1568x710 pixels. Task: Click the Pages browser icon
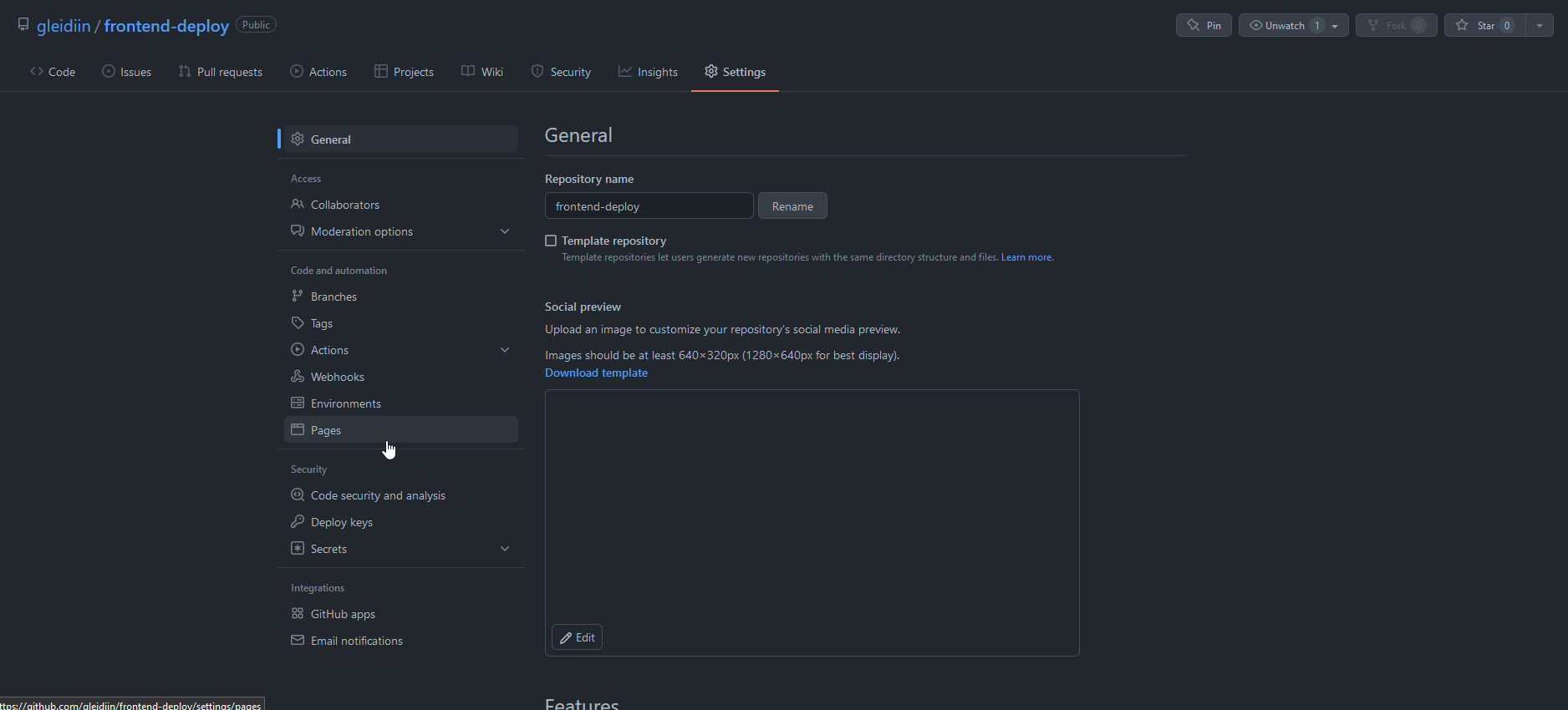298,429
